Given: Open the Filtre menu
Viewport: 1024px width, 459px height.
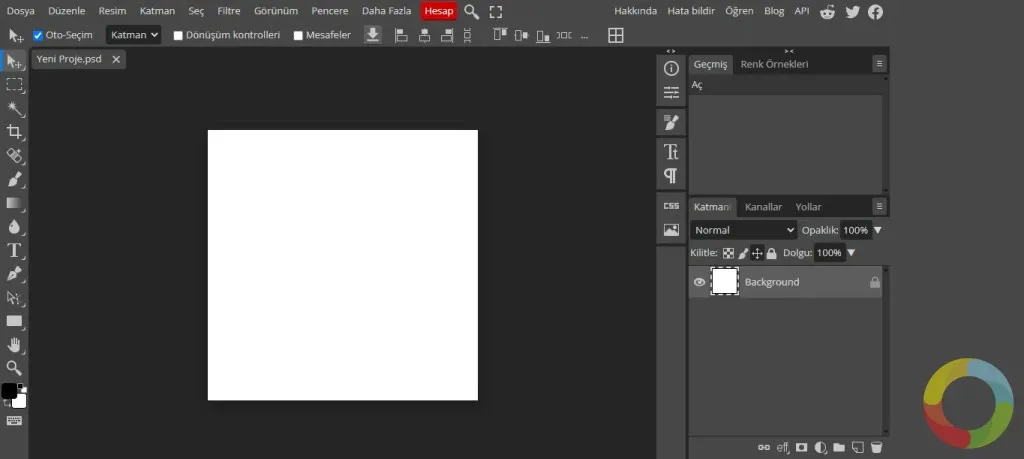Looking at the screenshot, I should click(x=229, y=11).
